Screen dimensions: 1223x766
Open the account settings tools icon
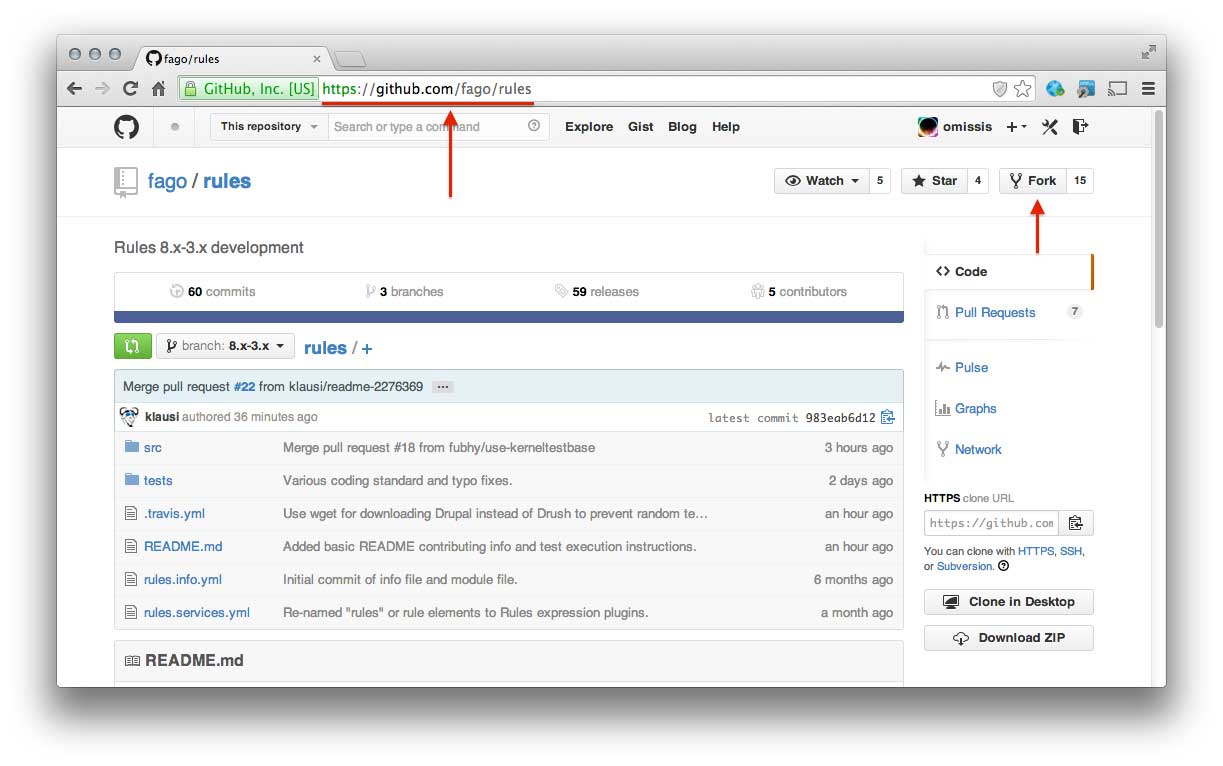(1049, 127)
